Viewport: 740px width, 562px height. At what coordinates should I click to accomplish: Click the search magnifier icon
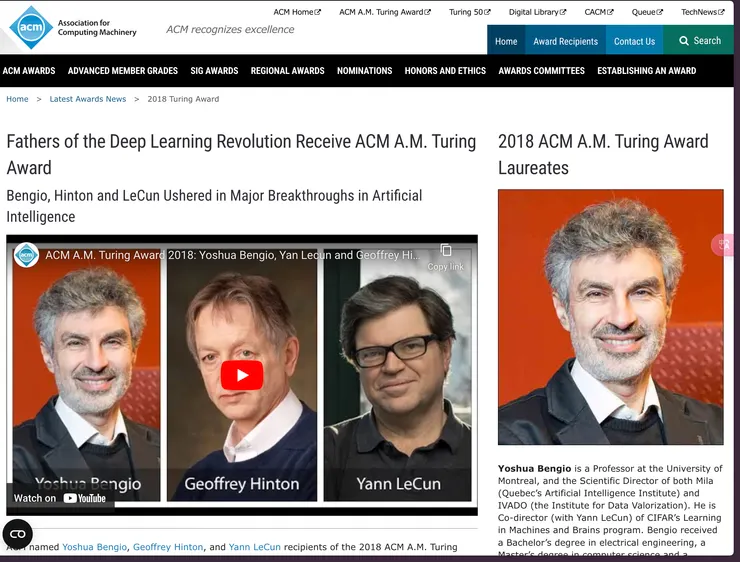click(x=684, y=41)
